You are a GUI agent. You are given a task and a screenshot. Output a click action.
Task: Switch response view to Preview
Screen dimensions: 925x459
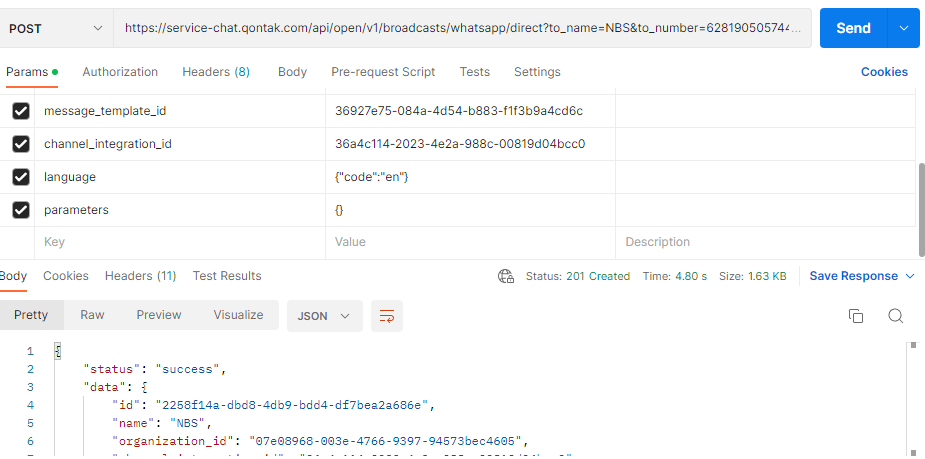(159, 315)
